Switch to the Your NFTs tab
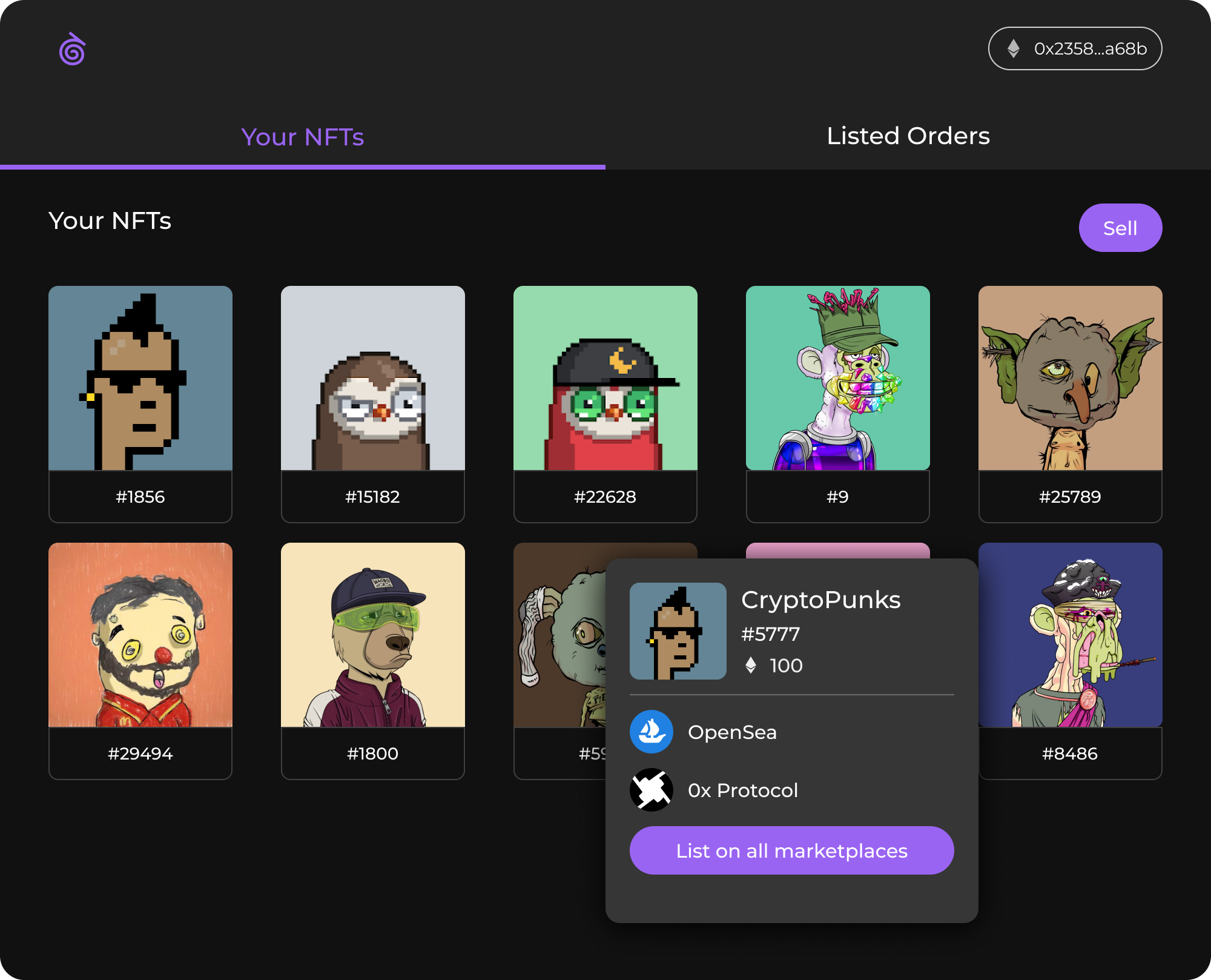 point(303,137)
